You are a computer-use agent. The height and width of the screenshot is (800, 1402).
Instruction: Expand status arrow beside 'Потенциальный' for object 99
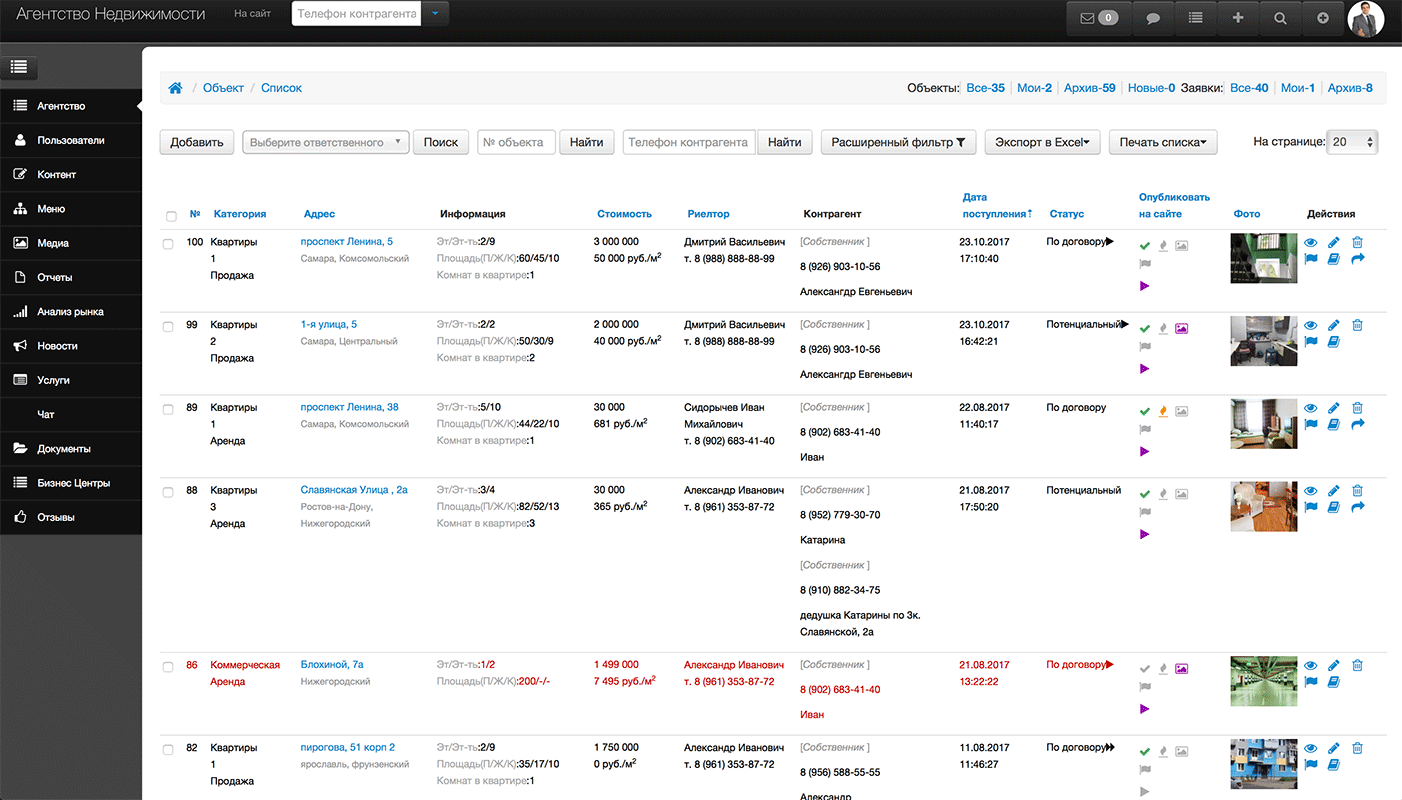(x=1125, y=324)
